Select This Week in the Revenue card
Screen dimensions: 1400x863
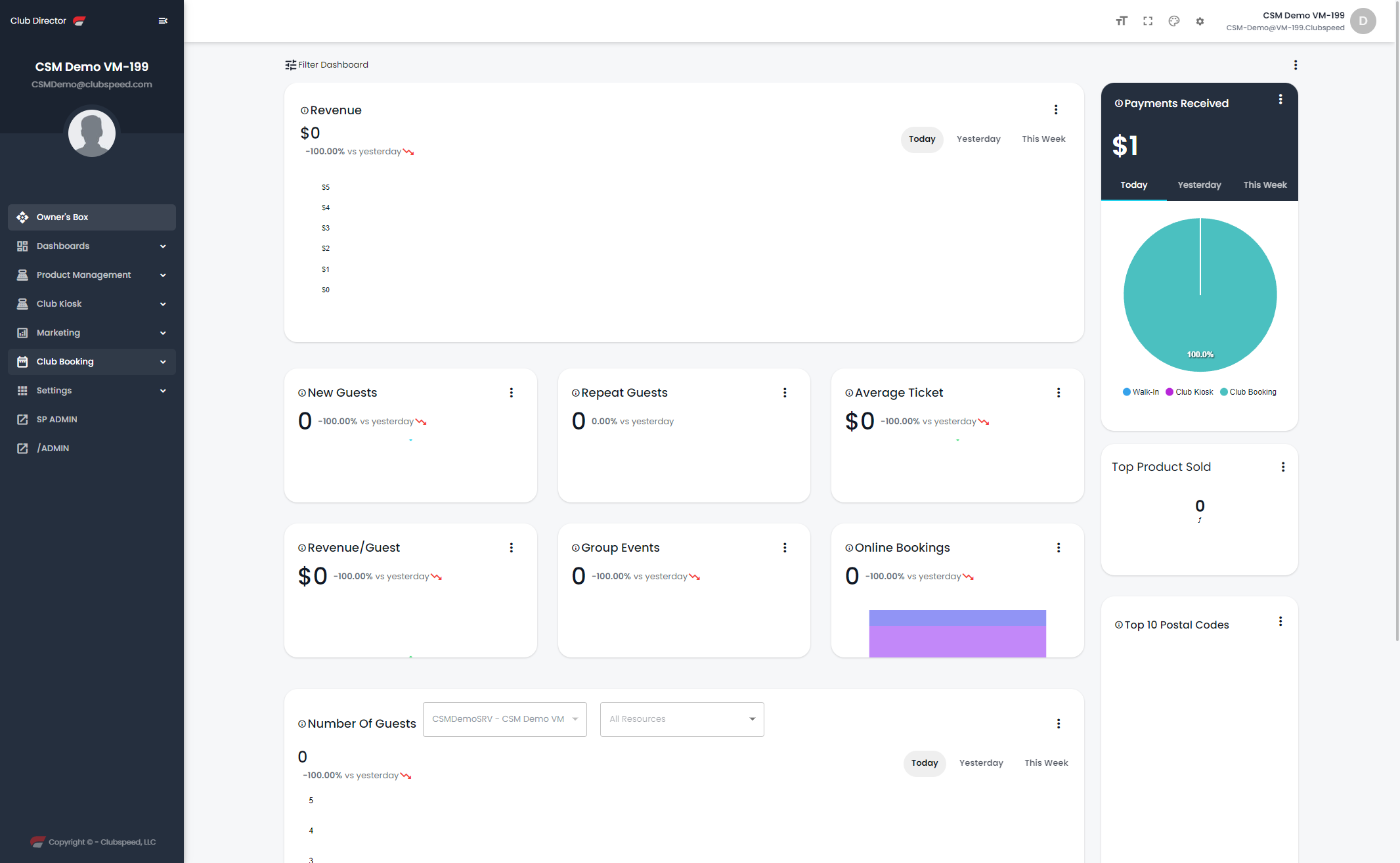click(1043, 139)
